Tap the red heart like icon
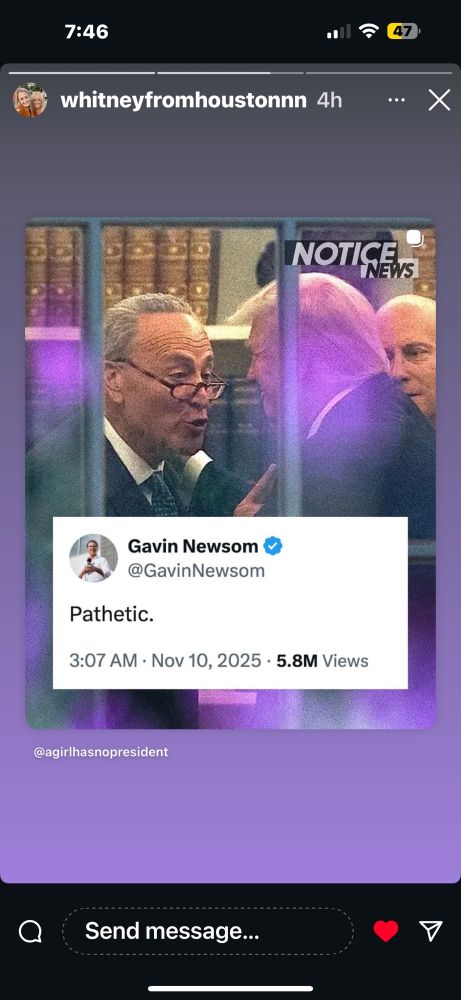This screenshot has width=461, height=1000. coord(386,931)
